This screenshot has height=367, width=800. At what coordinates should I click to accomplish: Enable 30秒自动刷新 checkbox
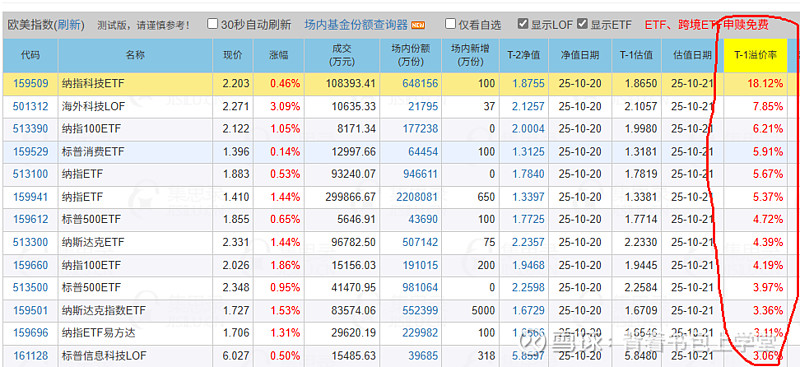tap(213, 24)
